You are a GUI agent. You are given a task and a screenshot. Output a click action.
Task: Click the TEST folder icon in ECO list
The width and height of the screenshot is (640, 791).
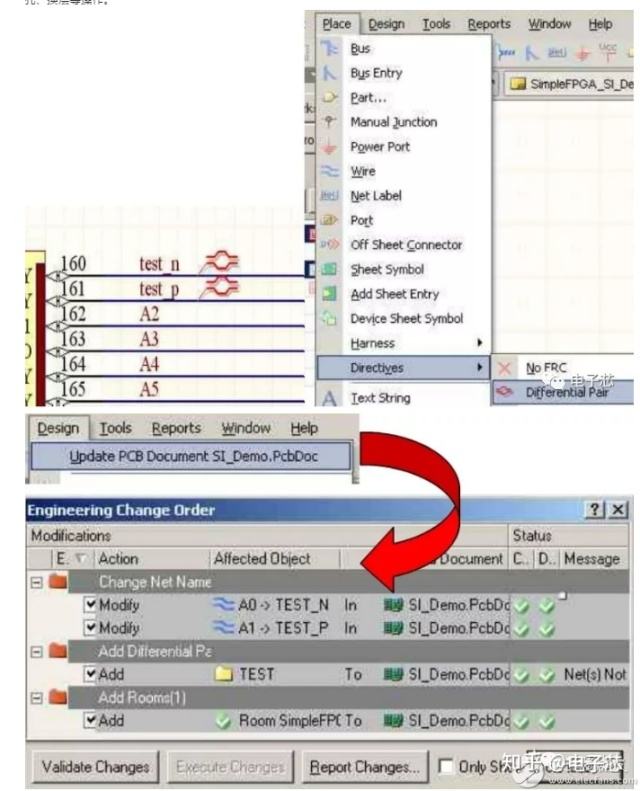pos(223,674)
